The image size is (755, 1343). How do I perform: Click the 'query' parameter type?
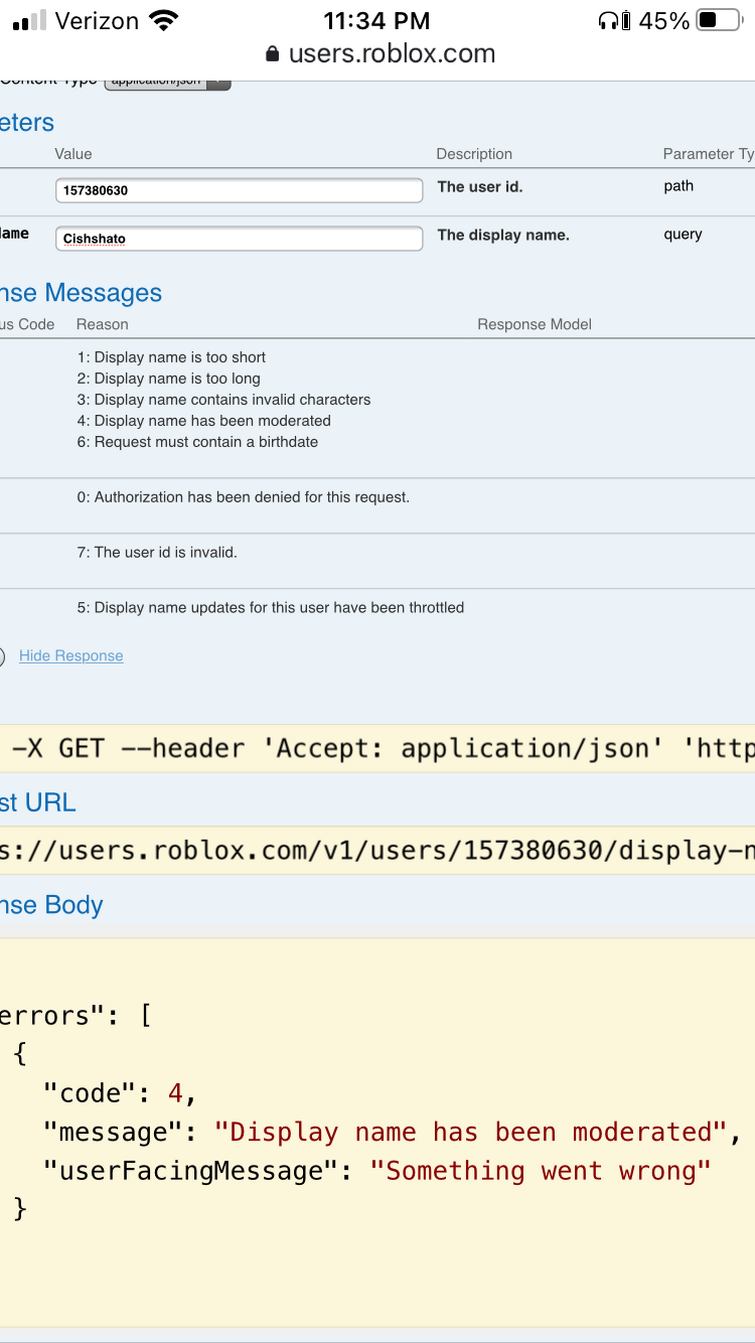(x=683, y=234)
